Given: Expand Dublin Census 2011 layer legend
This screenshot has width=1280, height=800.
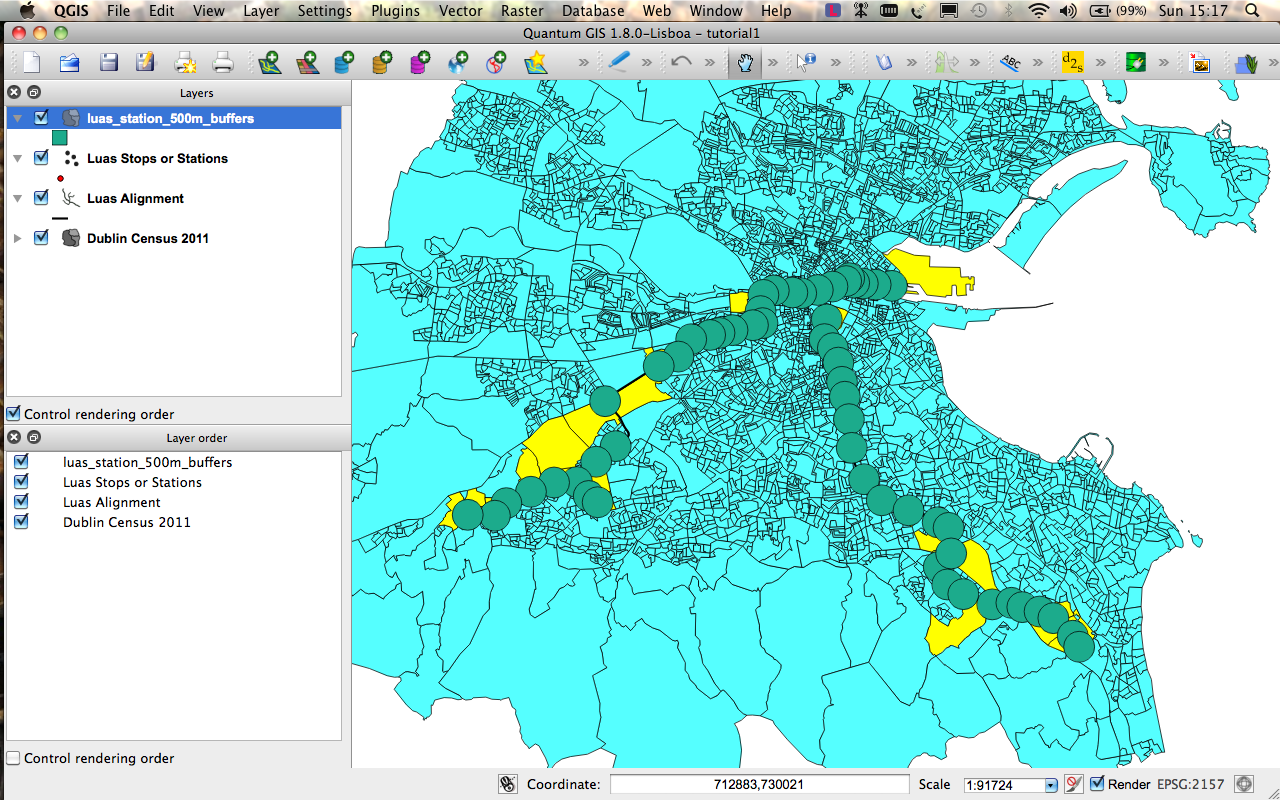Looking at the screenshot, I should pyautogui.click(x=18, y=238).
